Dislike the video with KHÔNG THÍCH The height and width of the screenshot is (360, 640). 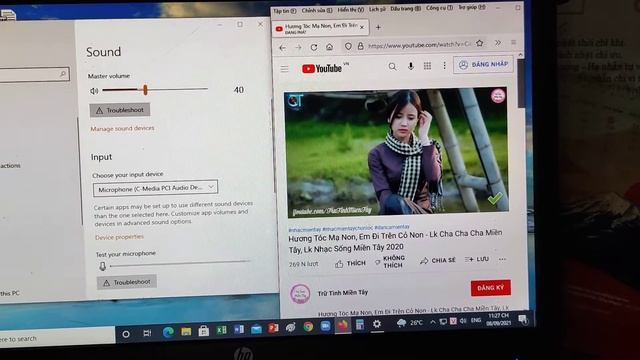click(x=390, y=262)
